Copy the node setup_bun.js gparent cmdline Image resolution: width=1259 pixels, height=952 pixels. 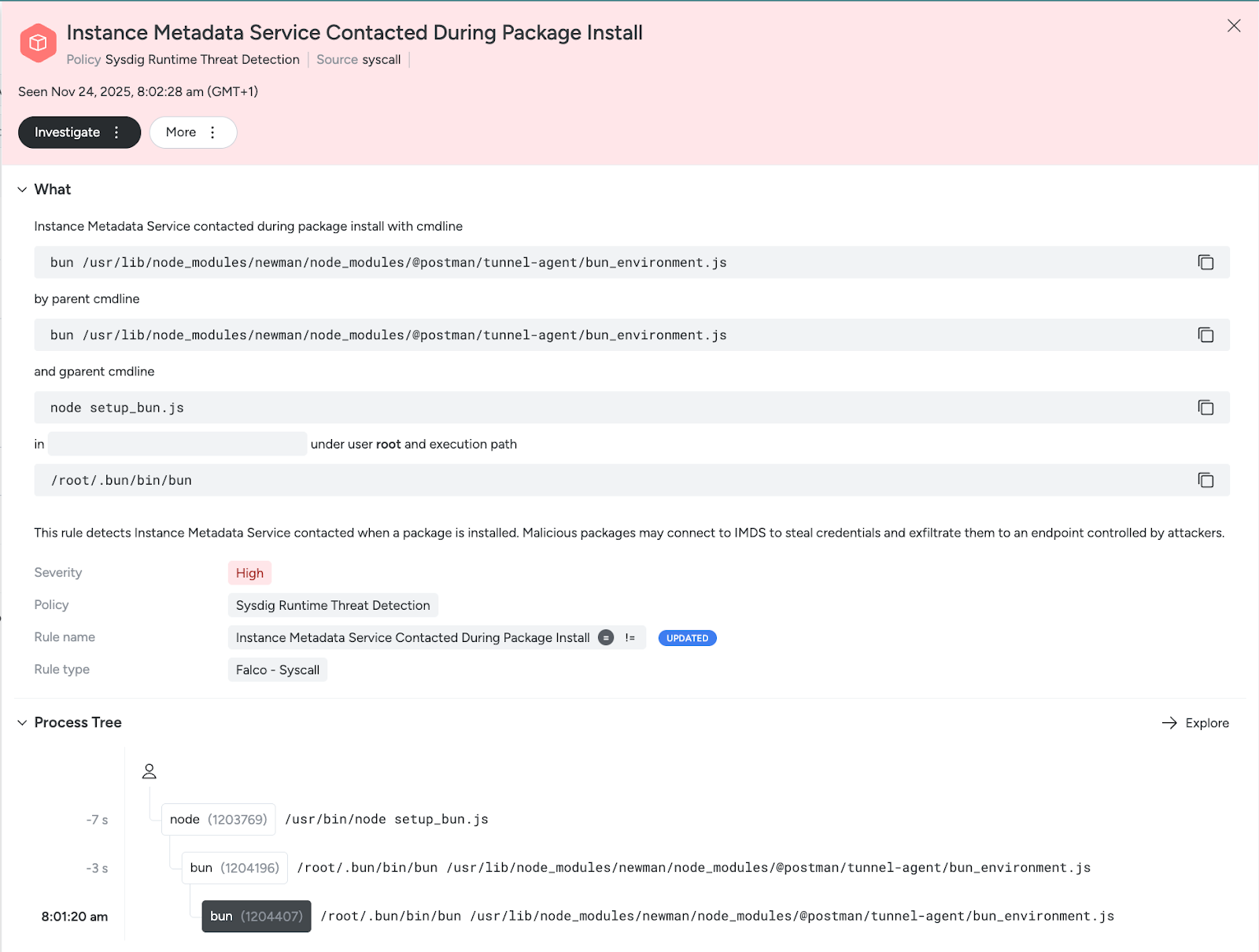tap(1205, 408)
